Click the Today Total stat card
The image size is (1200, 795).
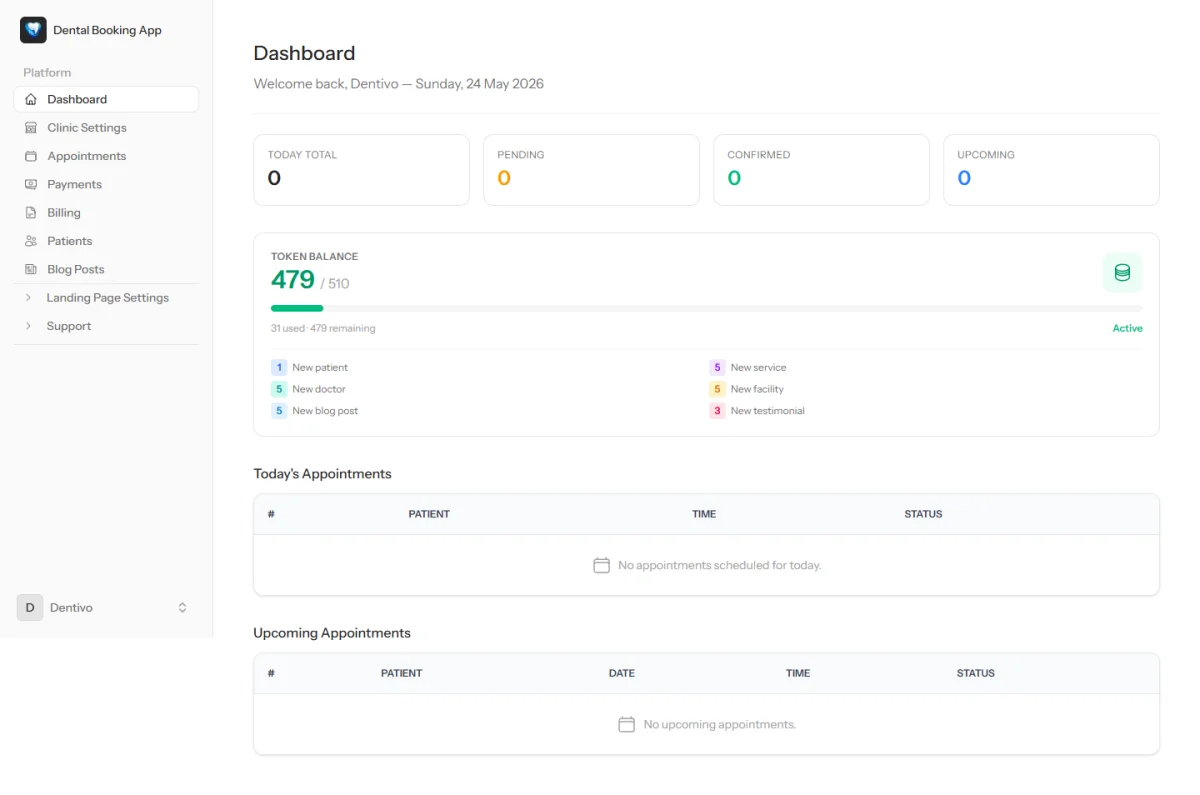pyautogui.click(x=361, y=170)
